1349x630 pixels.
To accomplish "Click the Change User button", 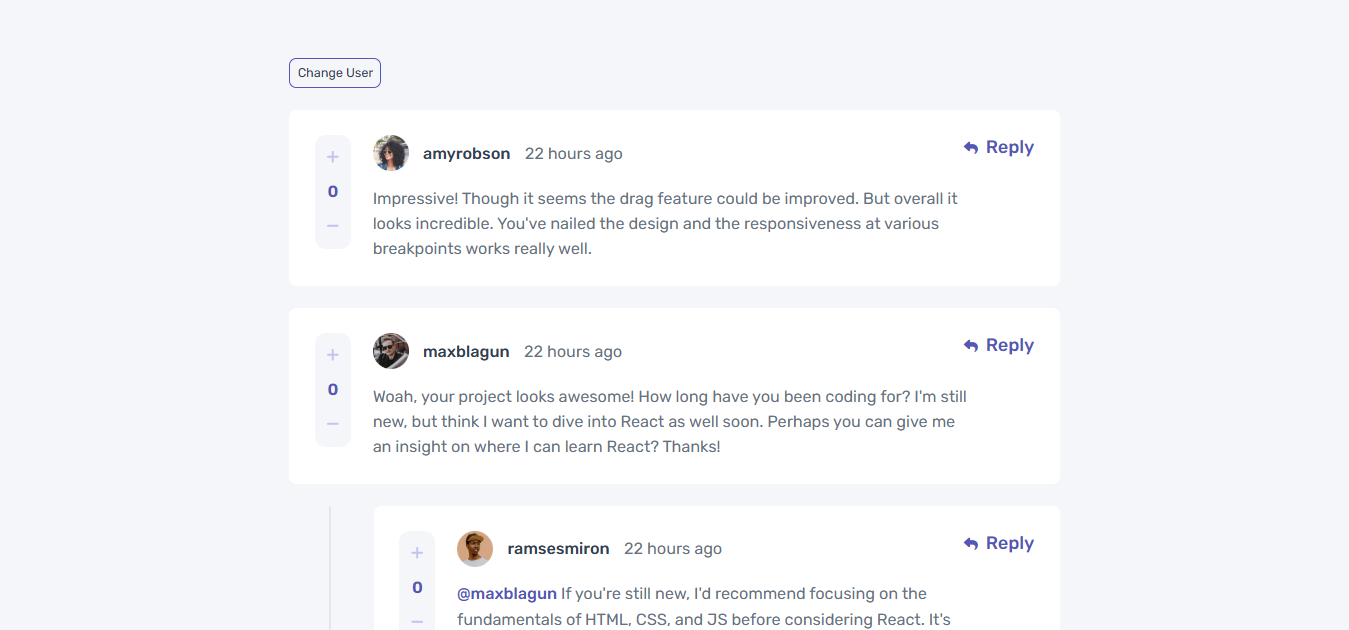I will (335, 73).
